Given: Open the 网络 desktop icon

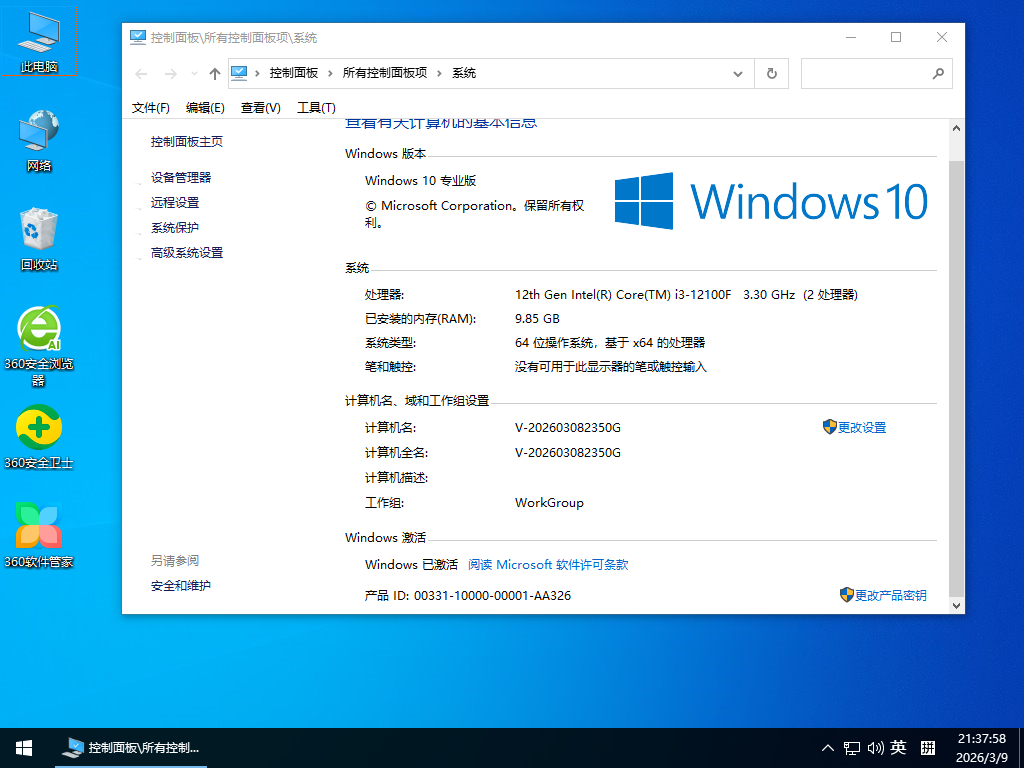Looking at the screenshot, I should [x=38, y=135].
